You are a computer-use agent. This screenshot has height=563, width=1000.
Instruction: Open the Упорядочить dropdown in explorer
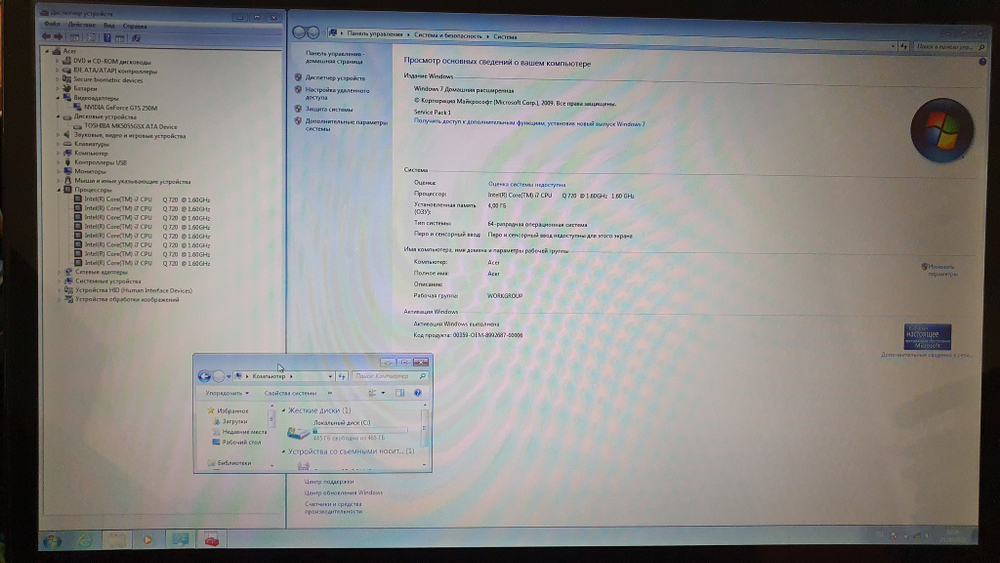227,393
